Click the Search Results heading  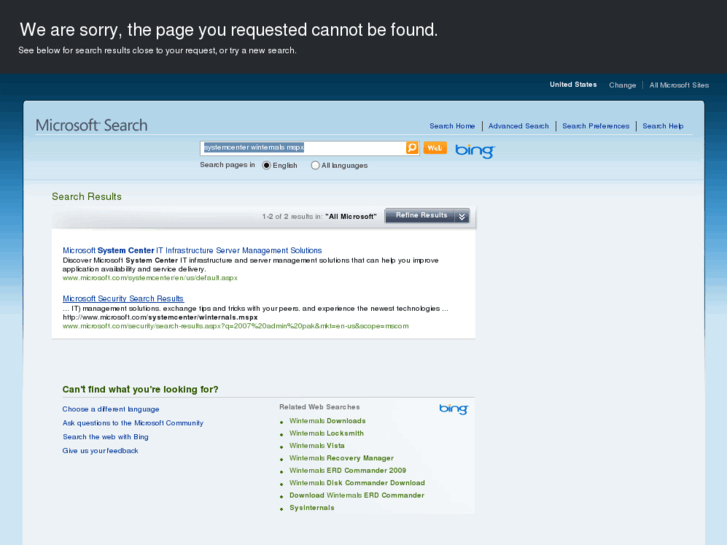pos(87,197)
